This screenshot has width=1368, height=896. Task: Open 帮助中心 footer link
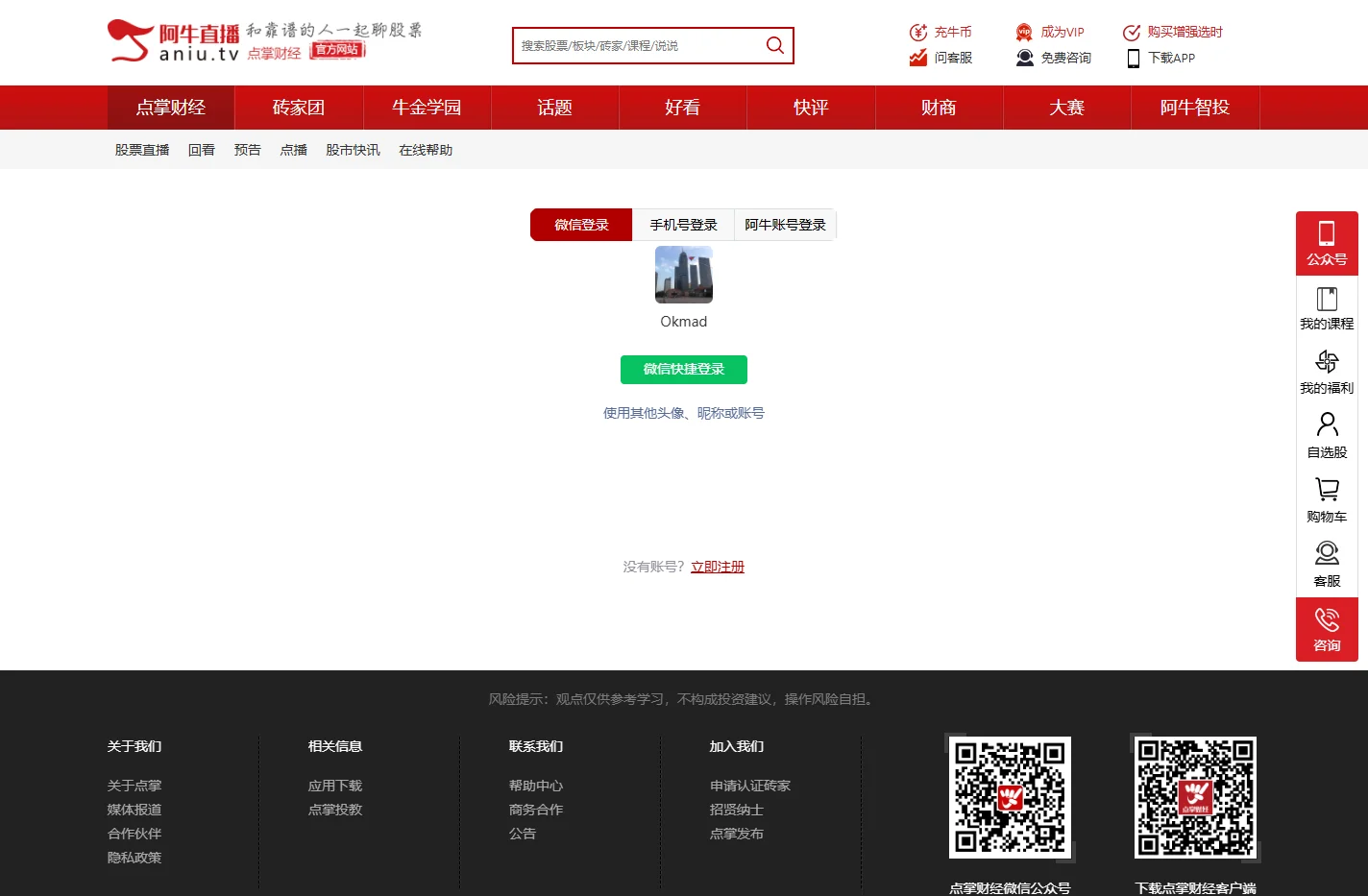(x=536, y=786)
